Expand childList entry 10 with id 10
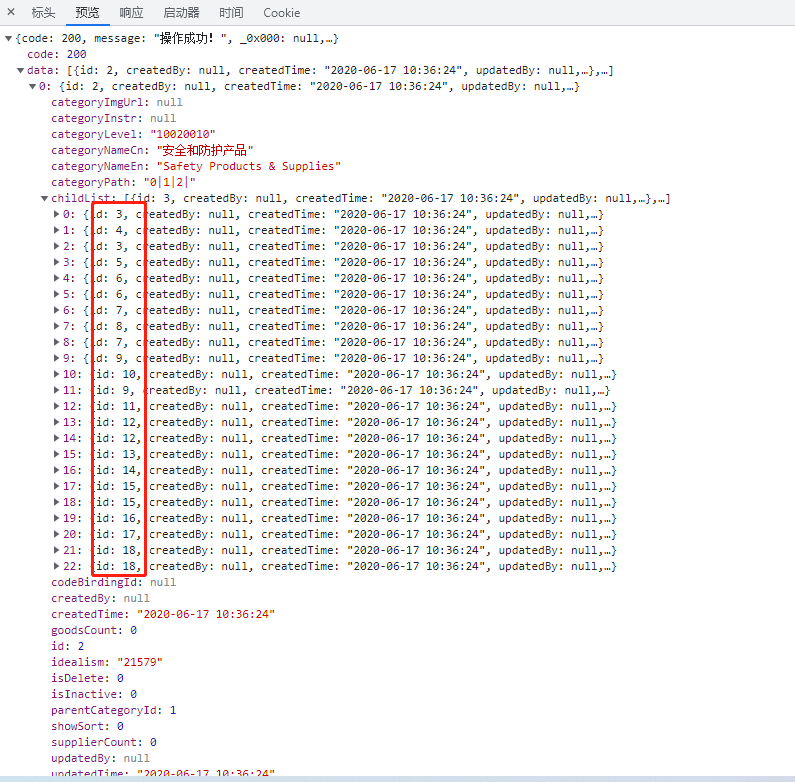Viewport: 795px width, 782px height. pos(56,374)
